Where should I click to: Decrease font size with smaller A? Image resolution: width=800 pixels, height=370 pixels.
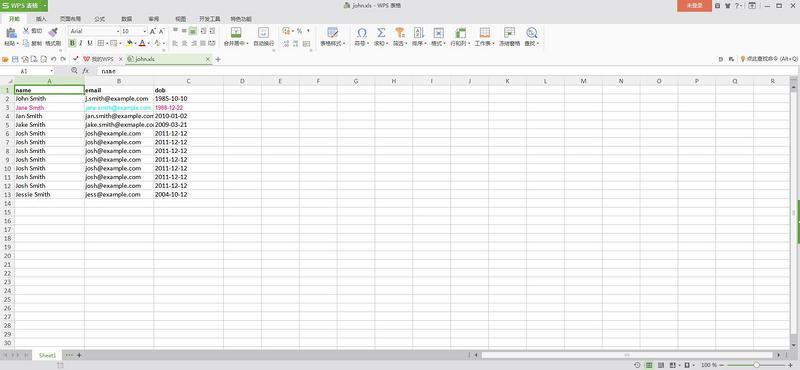[x=162, y=31]
